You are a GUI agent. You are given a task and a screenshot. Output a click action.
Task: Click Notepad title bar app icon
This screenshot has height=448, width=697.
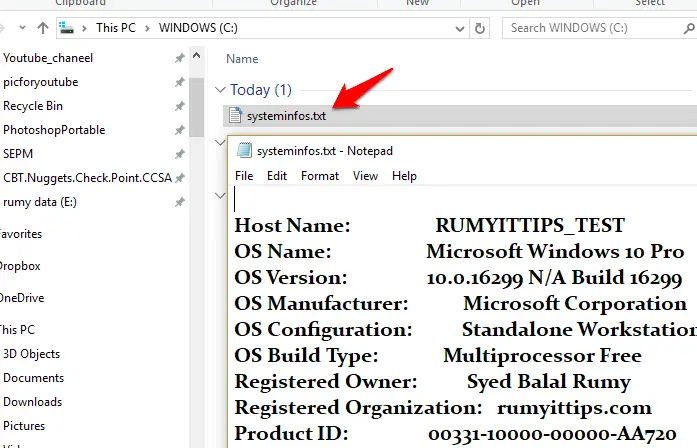(244, 151)
